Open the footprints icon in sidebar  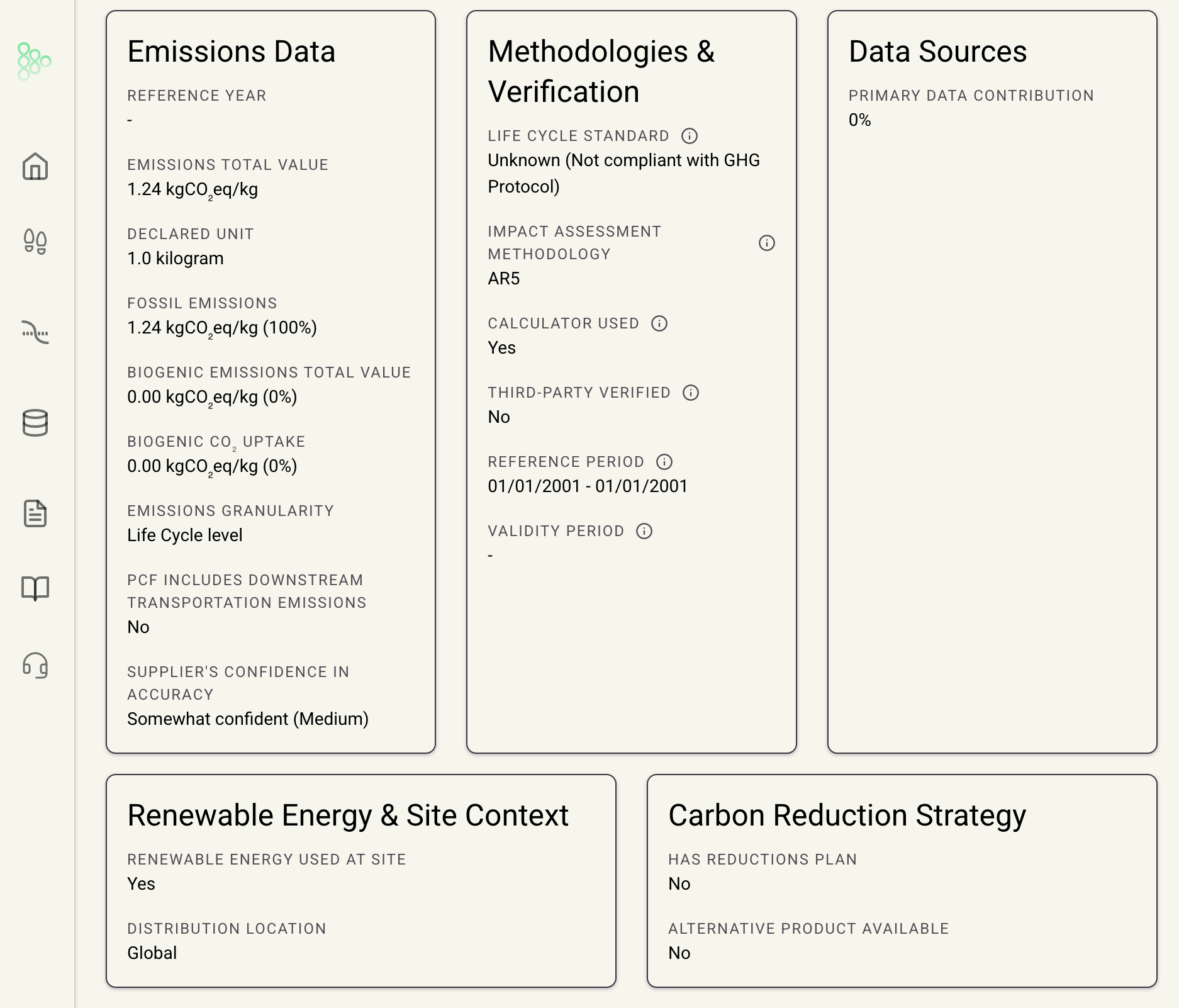(x=35, y=242)
